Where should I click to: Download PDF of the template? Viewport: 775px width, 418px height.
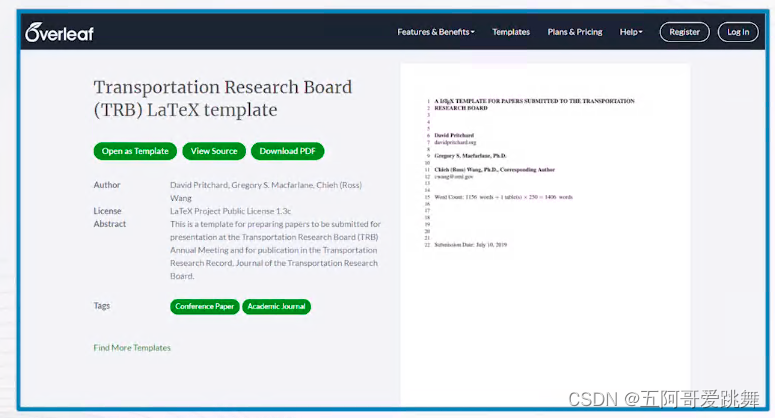pyautogui.click(x=288, y=151)
